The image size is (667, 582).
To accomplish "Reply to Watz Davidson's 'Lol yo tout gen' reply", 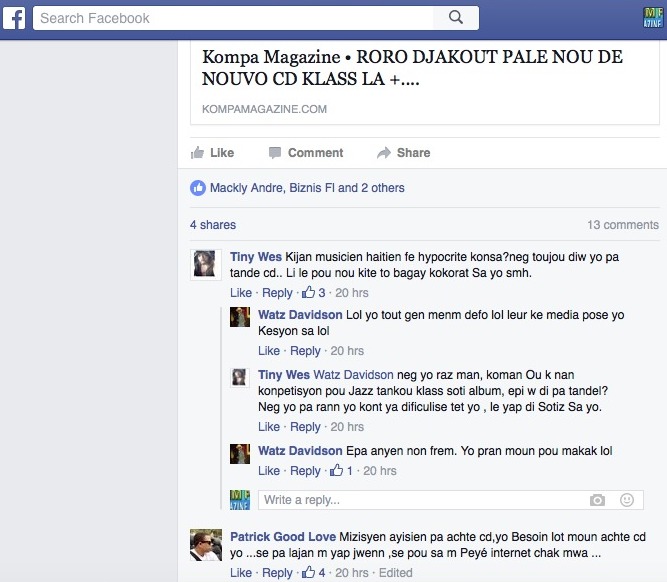I will (305, 351).
